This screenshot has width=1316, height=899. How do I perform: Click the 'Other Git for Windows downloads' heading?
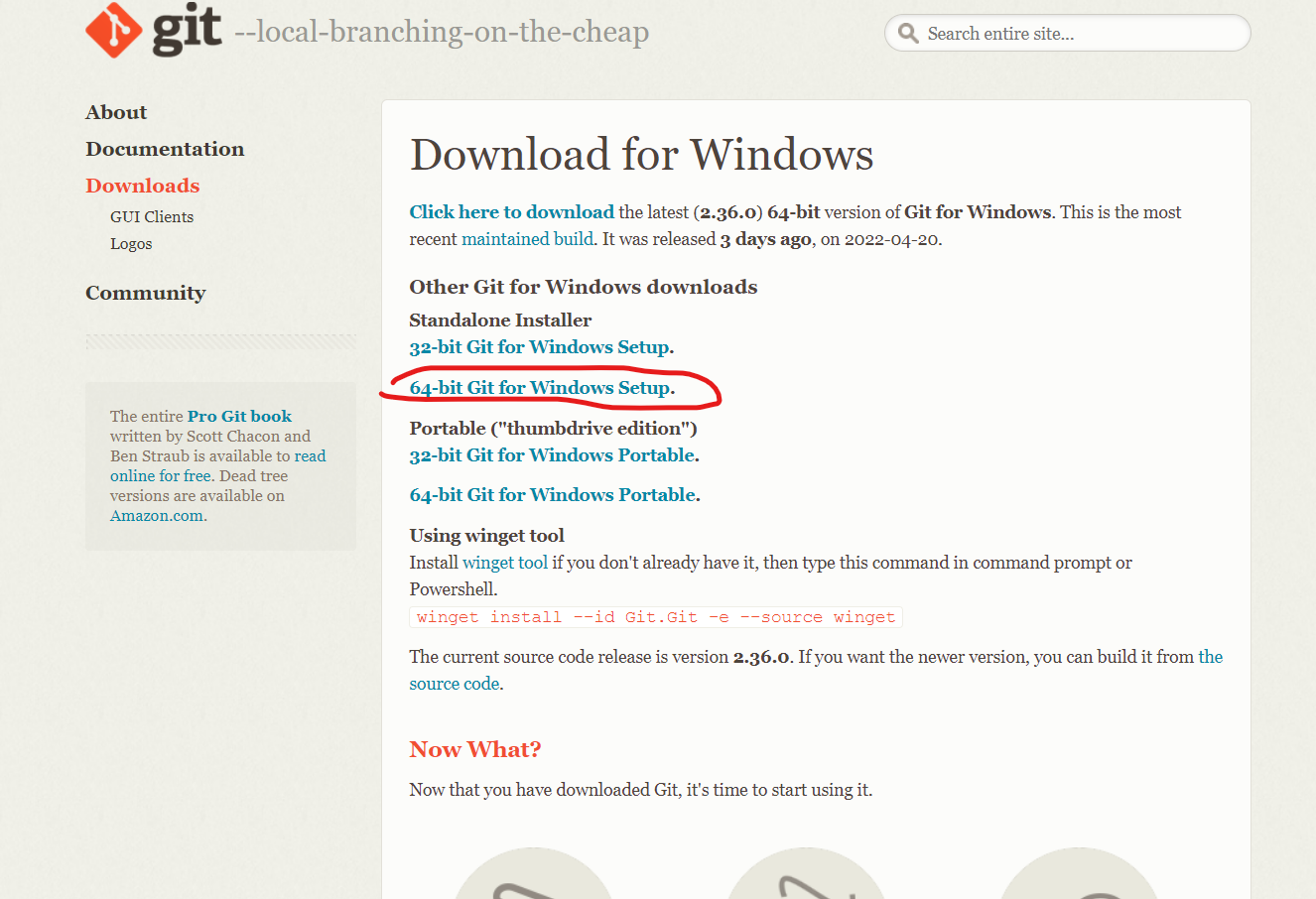583,287
